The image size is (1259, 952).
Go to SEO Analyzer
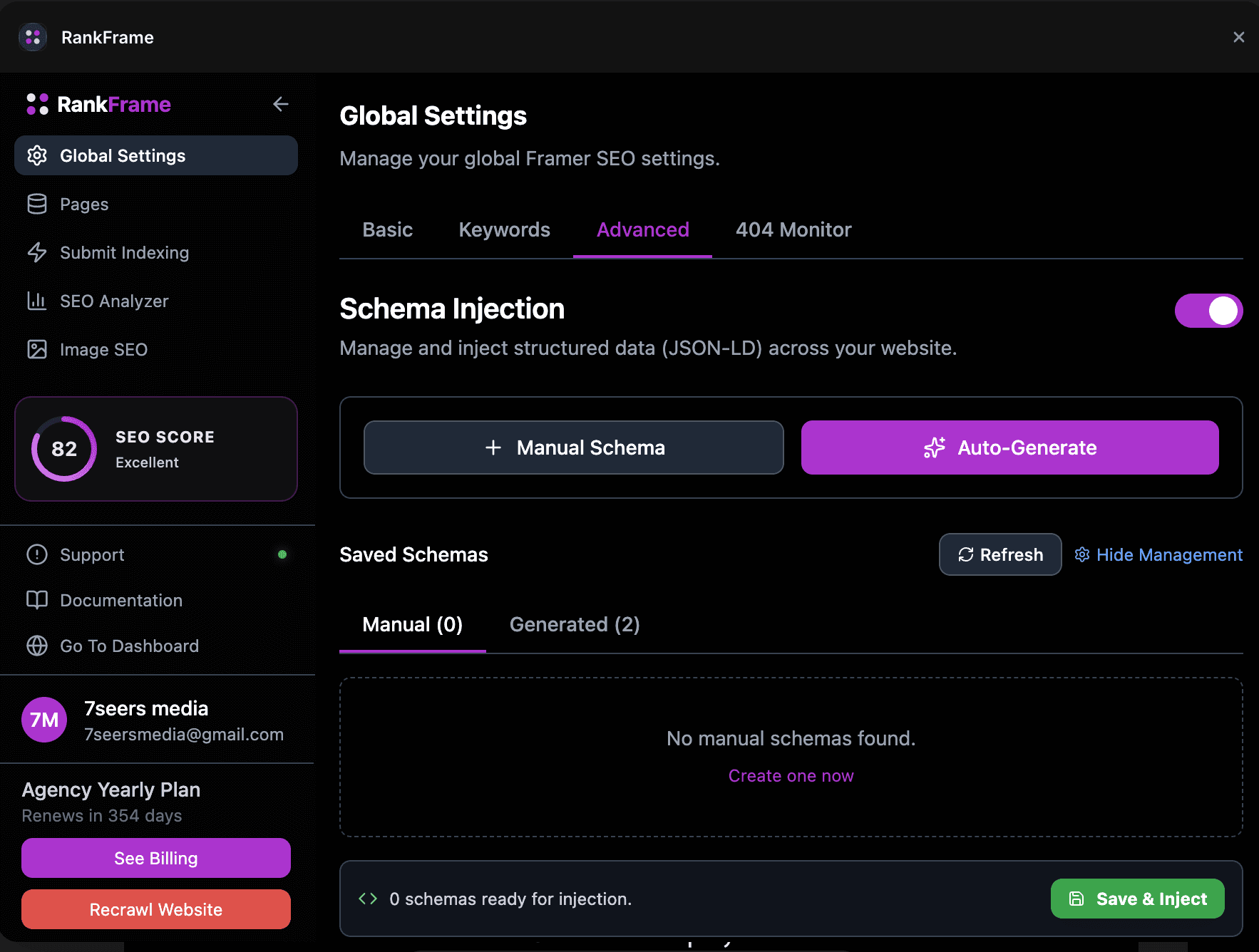(x=156, y=301)
